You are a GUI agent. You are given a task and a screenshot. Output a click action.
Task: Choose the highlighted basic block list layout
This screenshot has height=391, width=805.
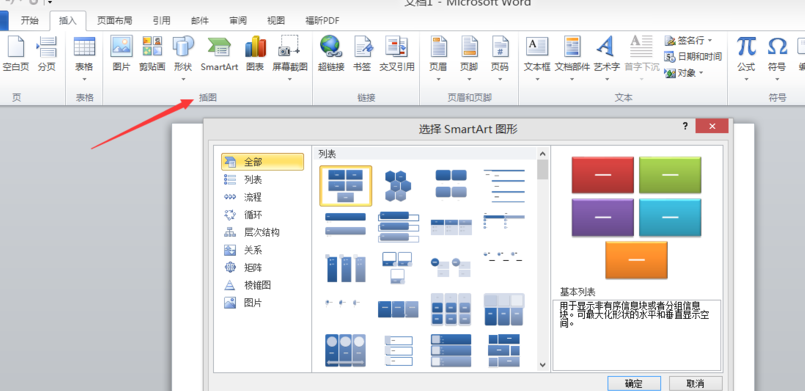point(346,185)
